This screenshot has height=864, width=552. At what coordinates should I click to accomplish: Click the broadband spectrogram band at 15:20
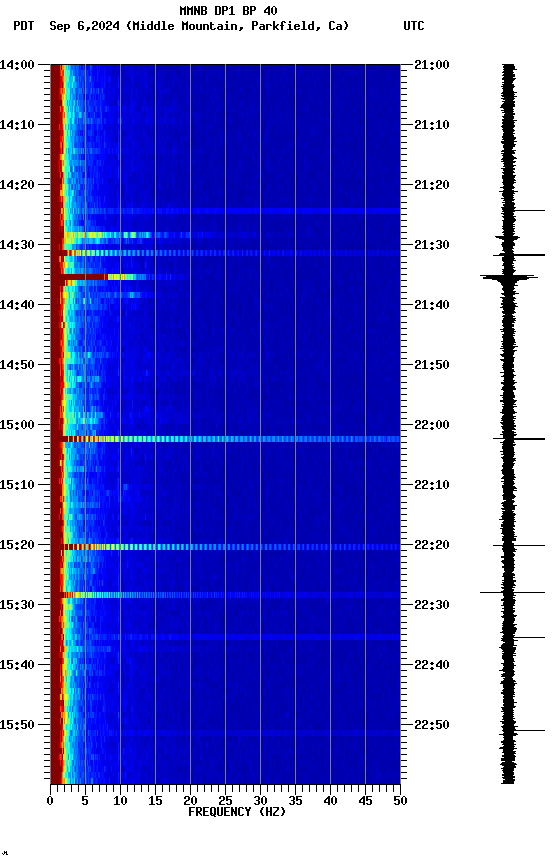pyautogui.click(x=225, y=547)
